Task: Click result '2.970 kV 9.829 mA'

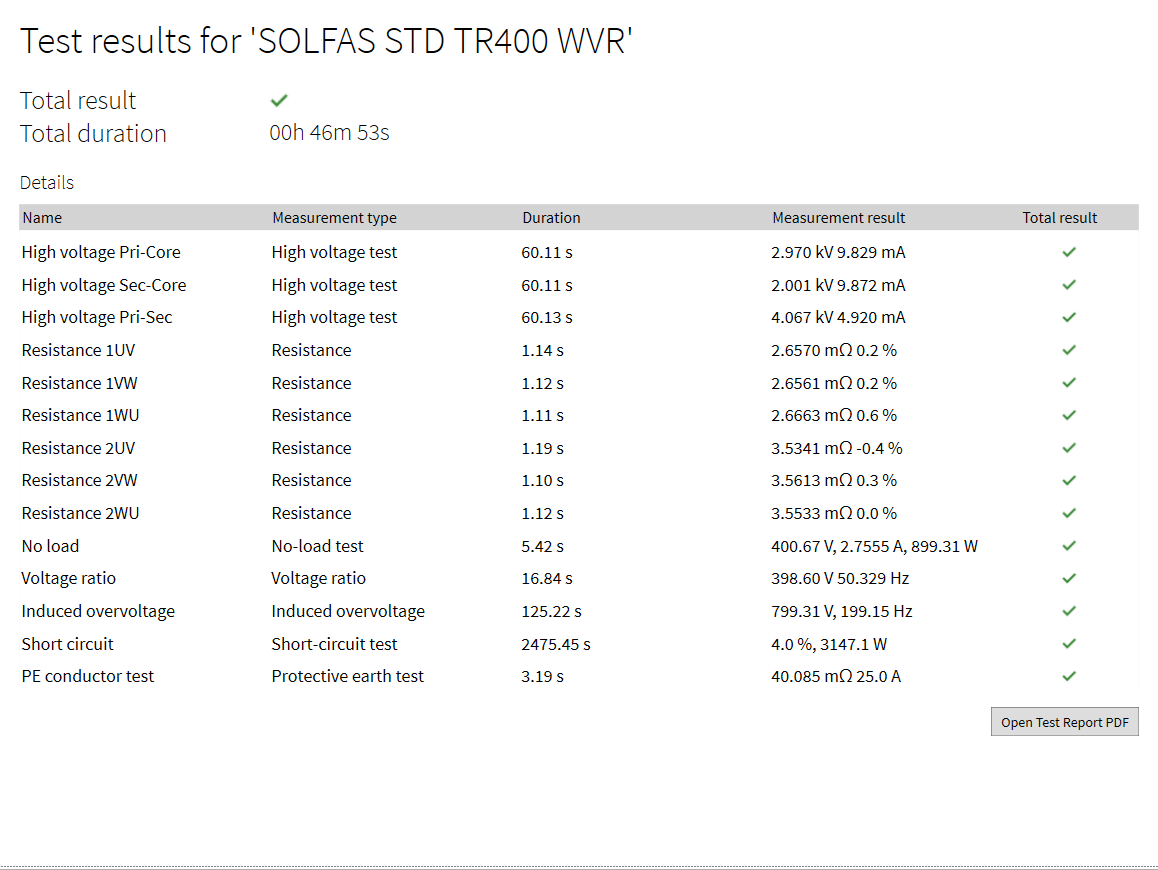Action: (x=838, y=252)
